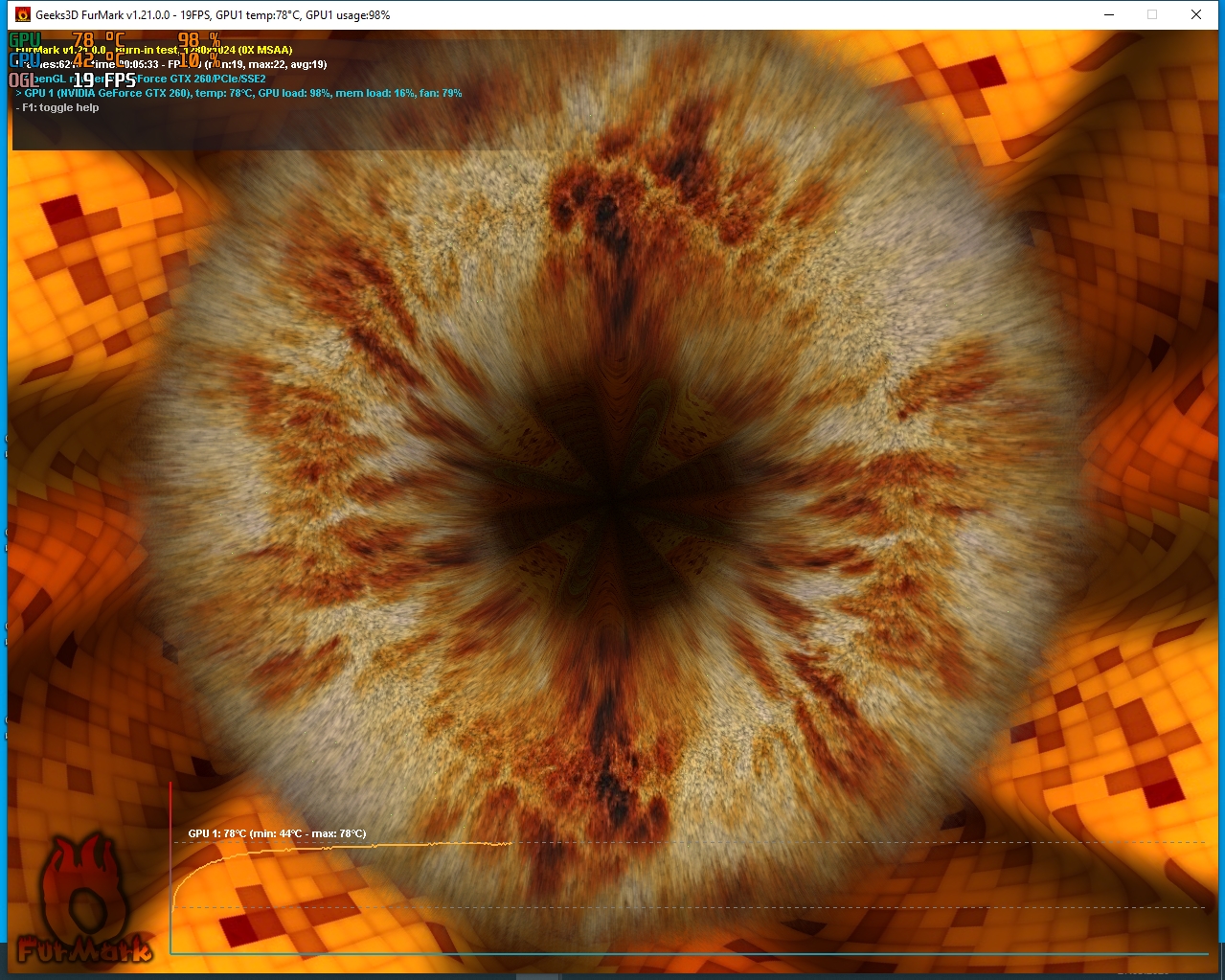Click the "F1: toggle help" text line
Screen dimensions: 1225x980
click(x=57, y=108)
